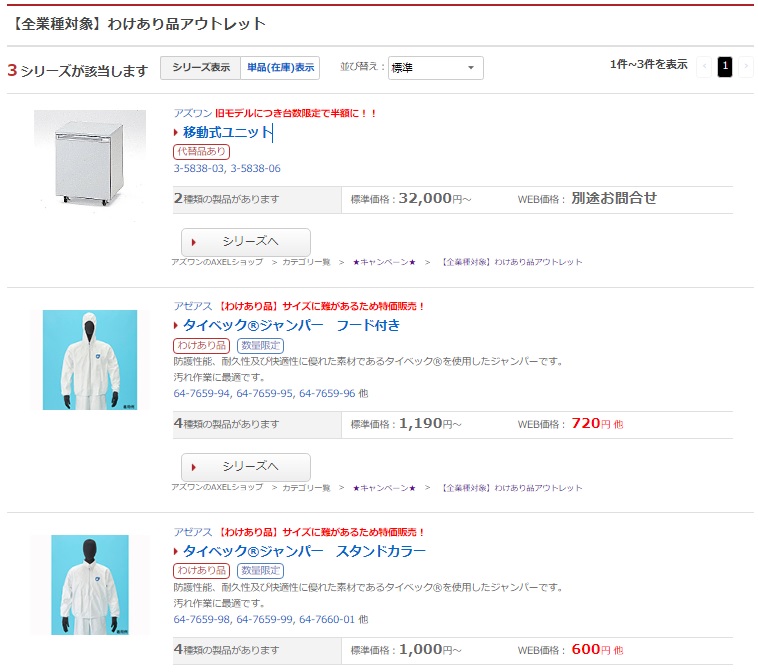This screenshot has width=758, height=672.
Task: Click シリーズへ button for 移動式ユニット
Action: pos(246,242)
